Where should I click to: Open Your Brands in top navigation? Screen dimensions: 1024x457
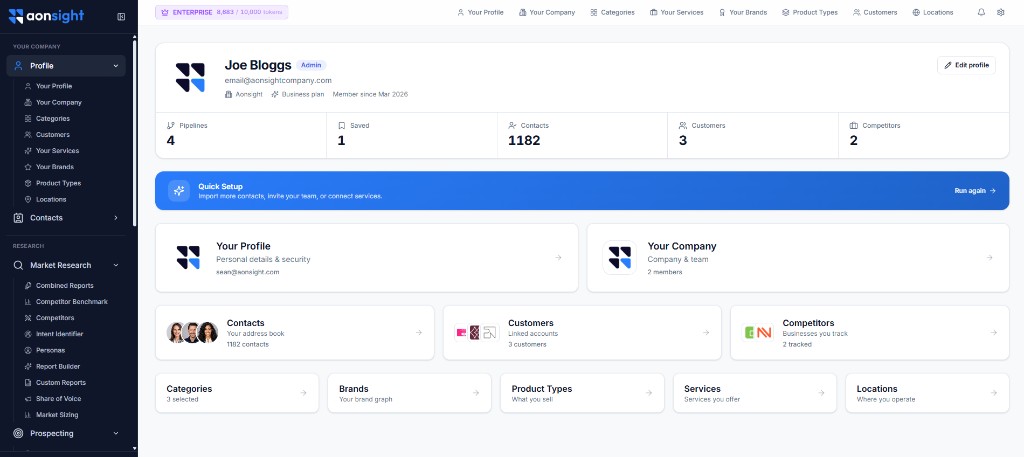tap(743, 12)
